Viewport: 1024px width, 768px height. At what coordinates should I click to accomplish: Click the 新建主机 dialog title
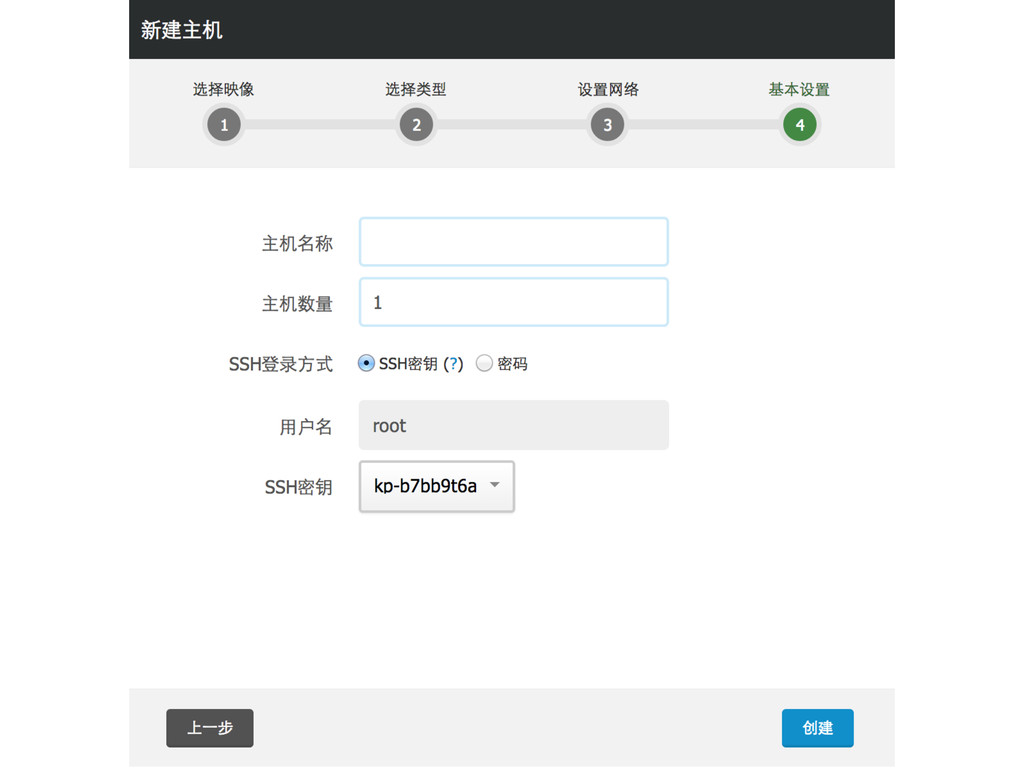[x=182, y=30]
